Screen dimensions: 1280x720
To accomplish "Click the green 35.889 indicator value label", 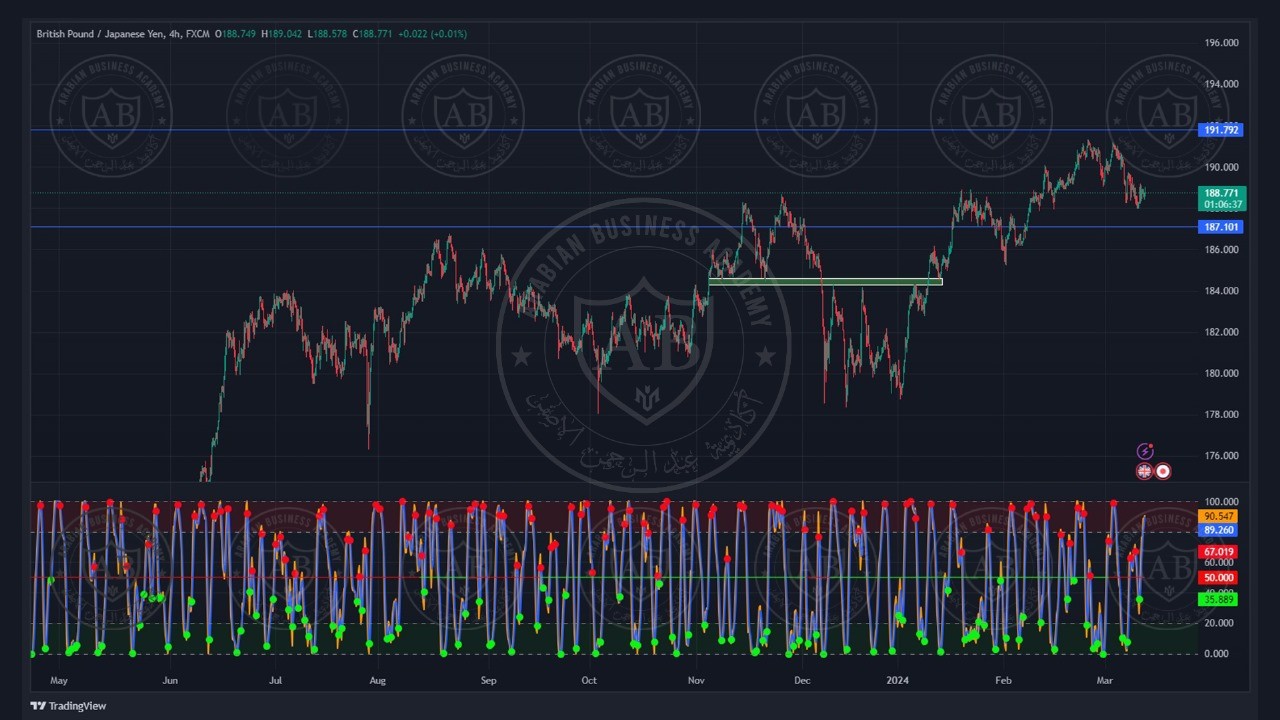I will (x=1218, y=600).
